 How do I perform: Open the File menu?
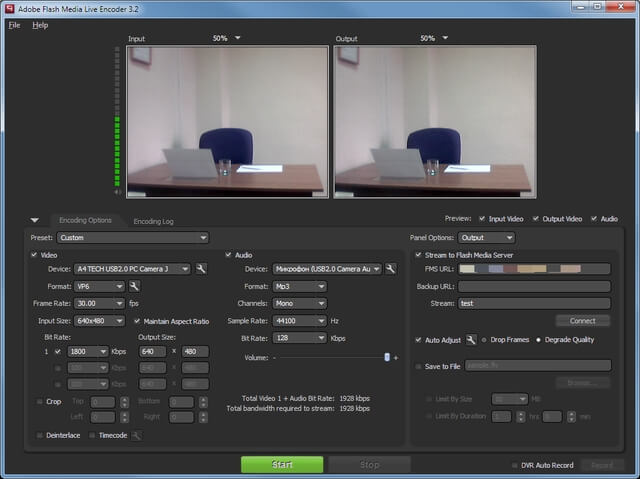click(14, 25)
